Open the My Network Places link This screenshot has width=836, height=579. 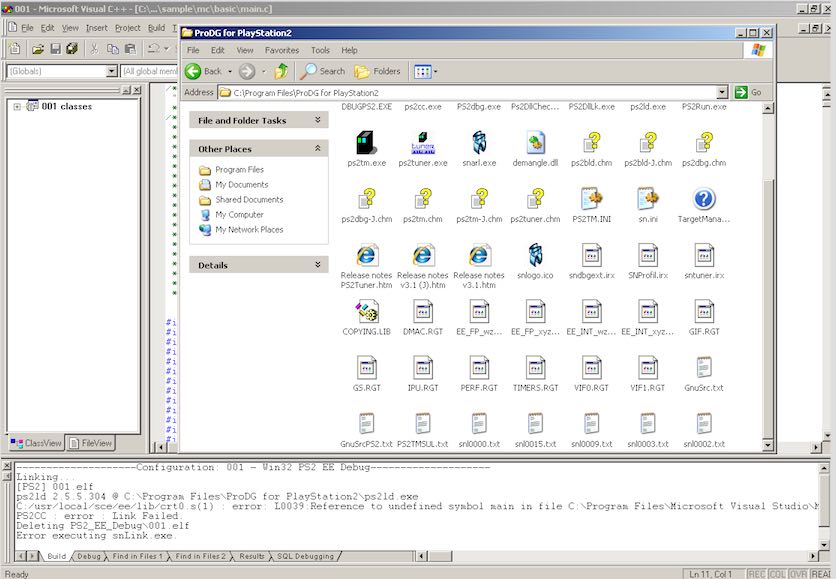(249, 229)
